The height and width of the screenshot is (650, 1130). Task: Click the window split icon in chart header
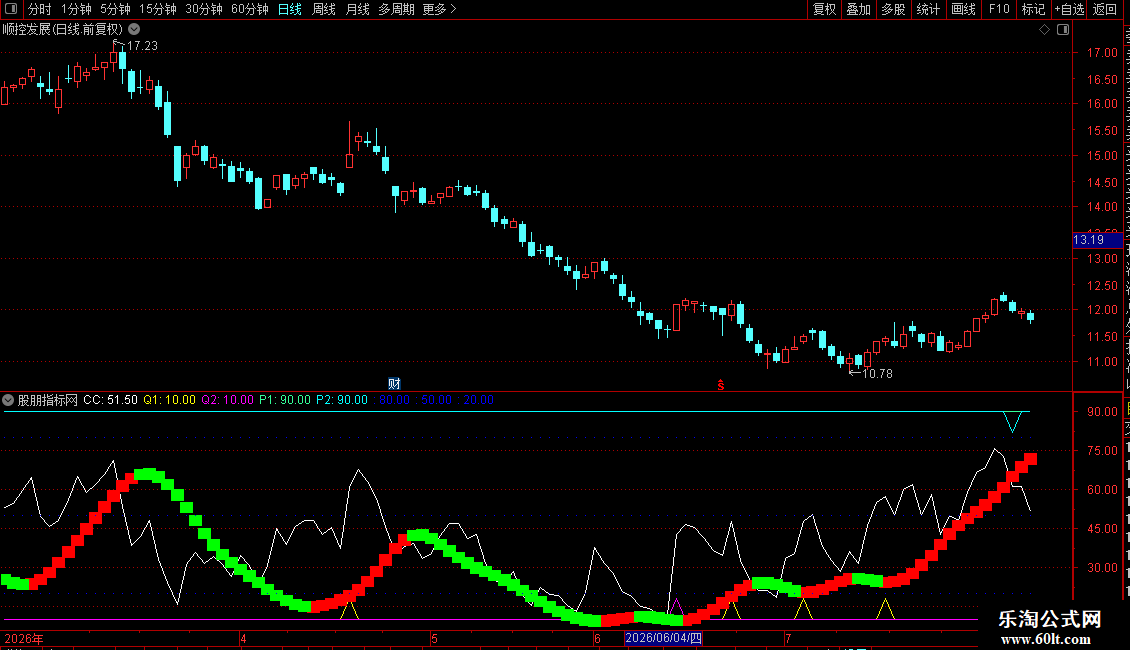1063,30
